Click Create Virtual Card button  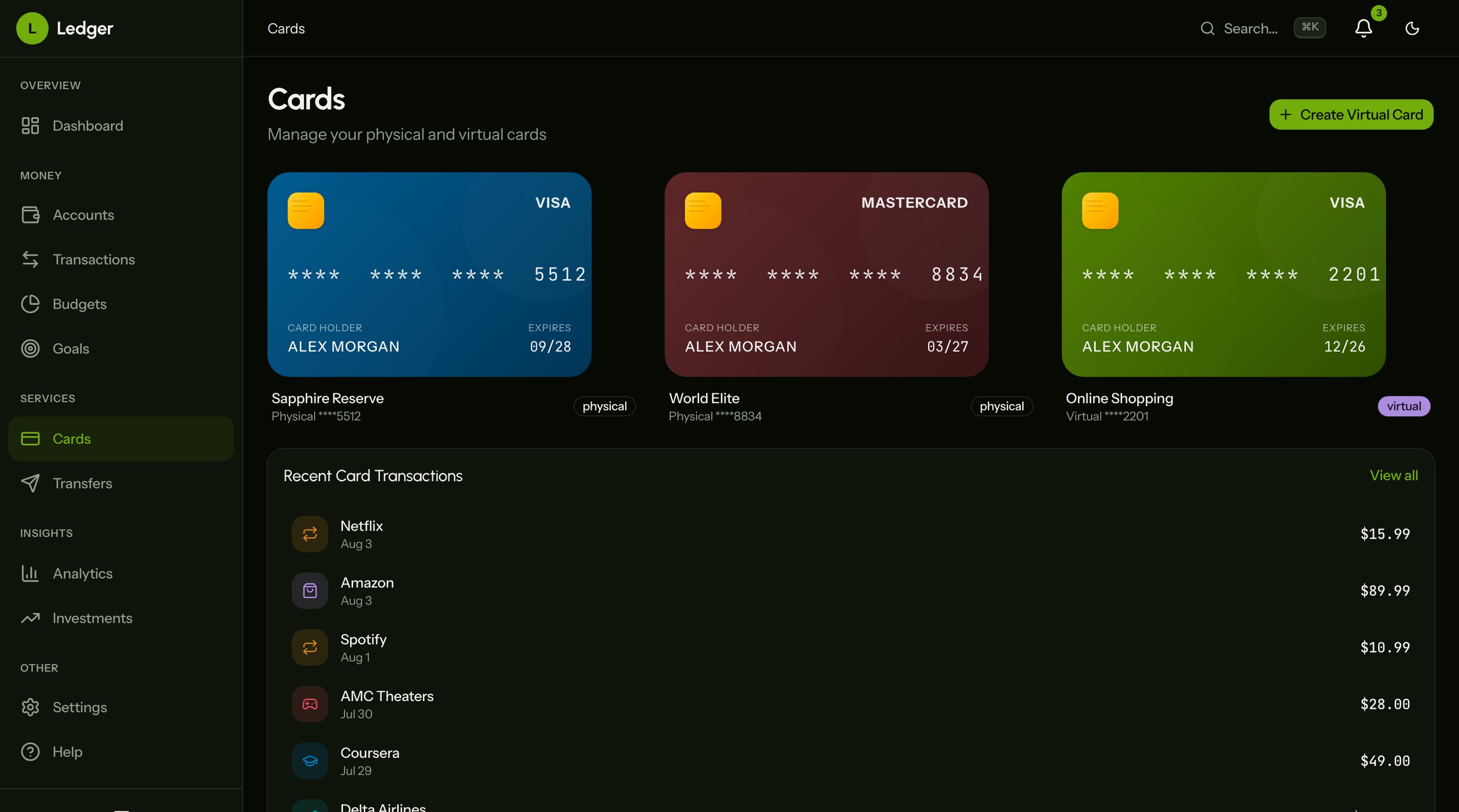1351,115
